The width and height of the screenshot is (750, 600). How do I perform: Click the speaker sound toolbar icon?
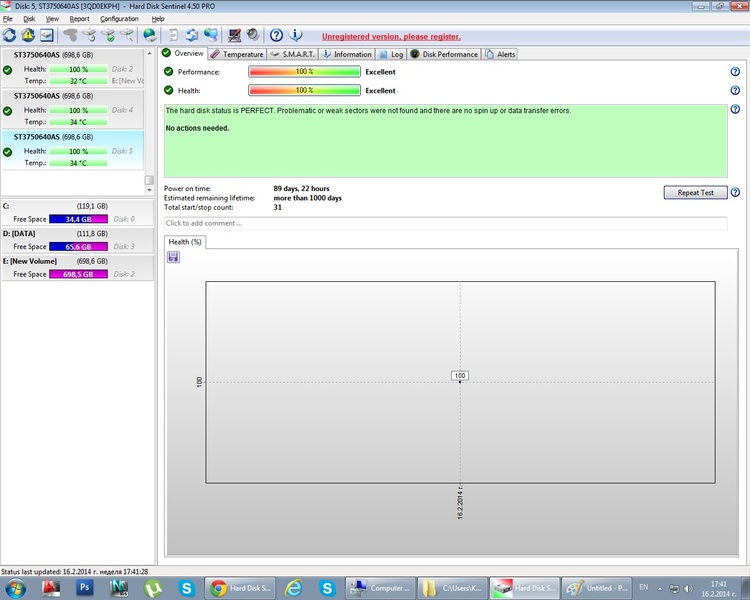tap(253, 35)
